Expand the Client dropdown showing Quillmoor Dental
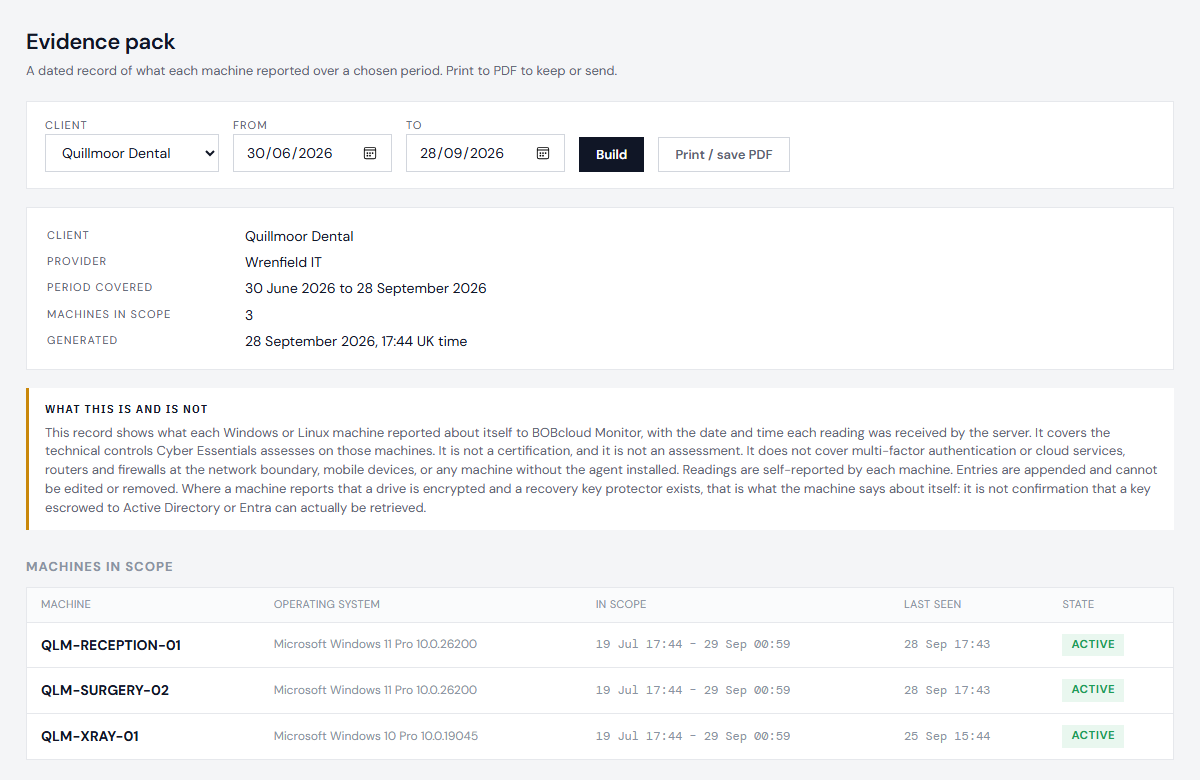 coord(132,153)
